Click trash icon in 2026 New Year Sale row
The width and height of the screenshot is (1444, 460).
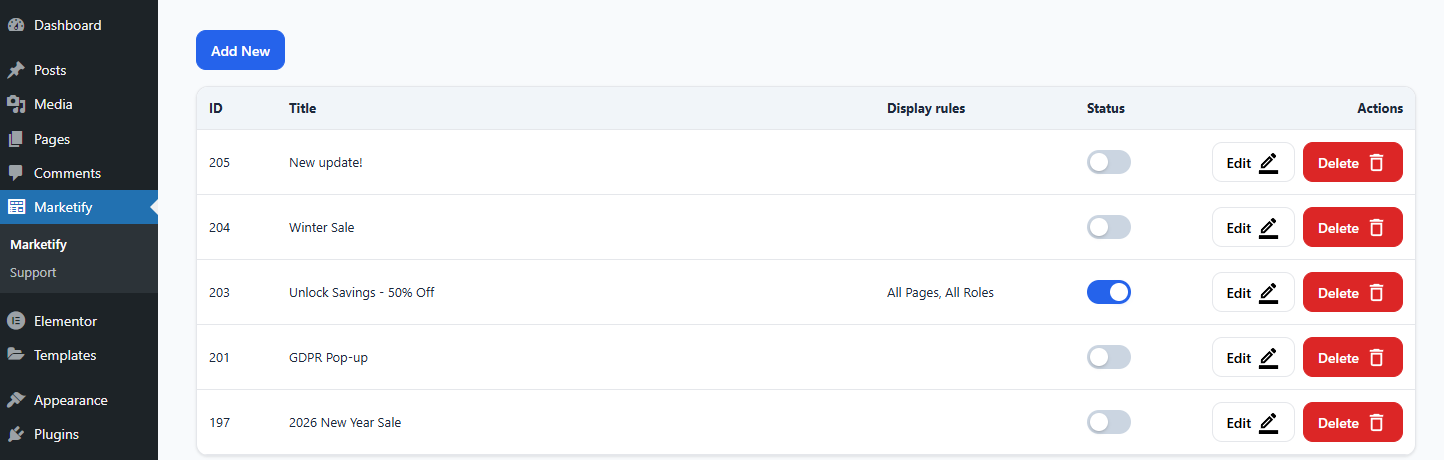pos(1376,423)
